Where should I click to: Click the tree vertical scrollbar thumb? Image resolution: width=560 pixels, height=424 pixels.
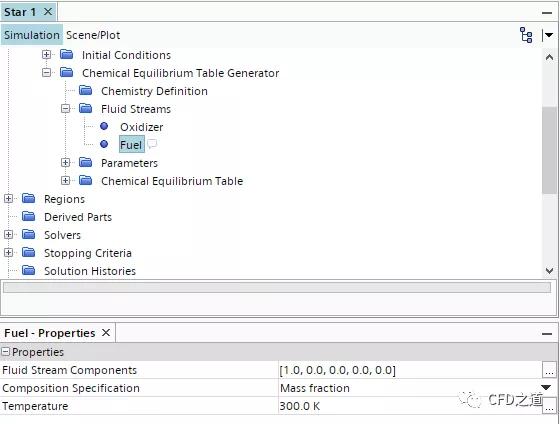(549, 150)
